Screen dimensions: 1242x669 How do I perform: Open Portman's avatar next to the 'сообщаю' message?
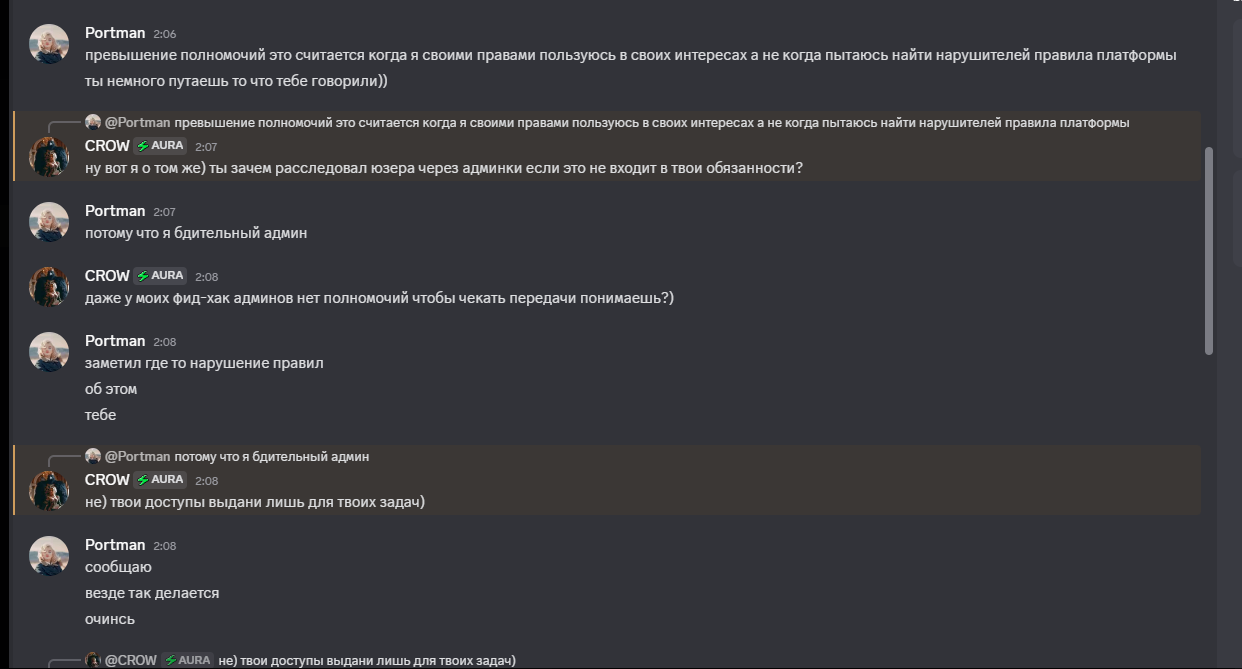click(49, 556)
